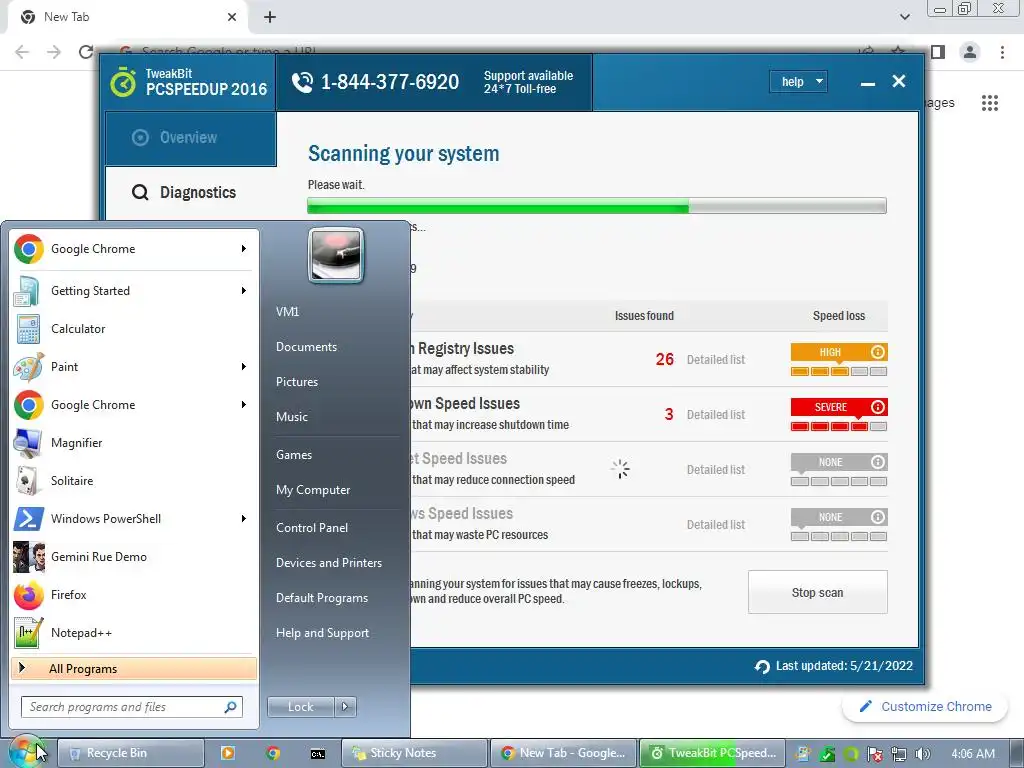Viewport: 1024px width, 768px height.
Task: Click the Last updated refresh icon
Action: point(761,666)
